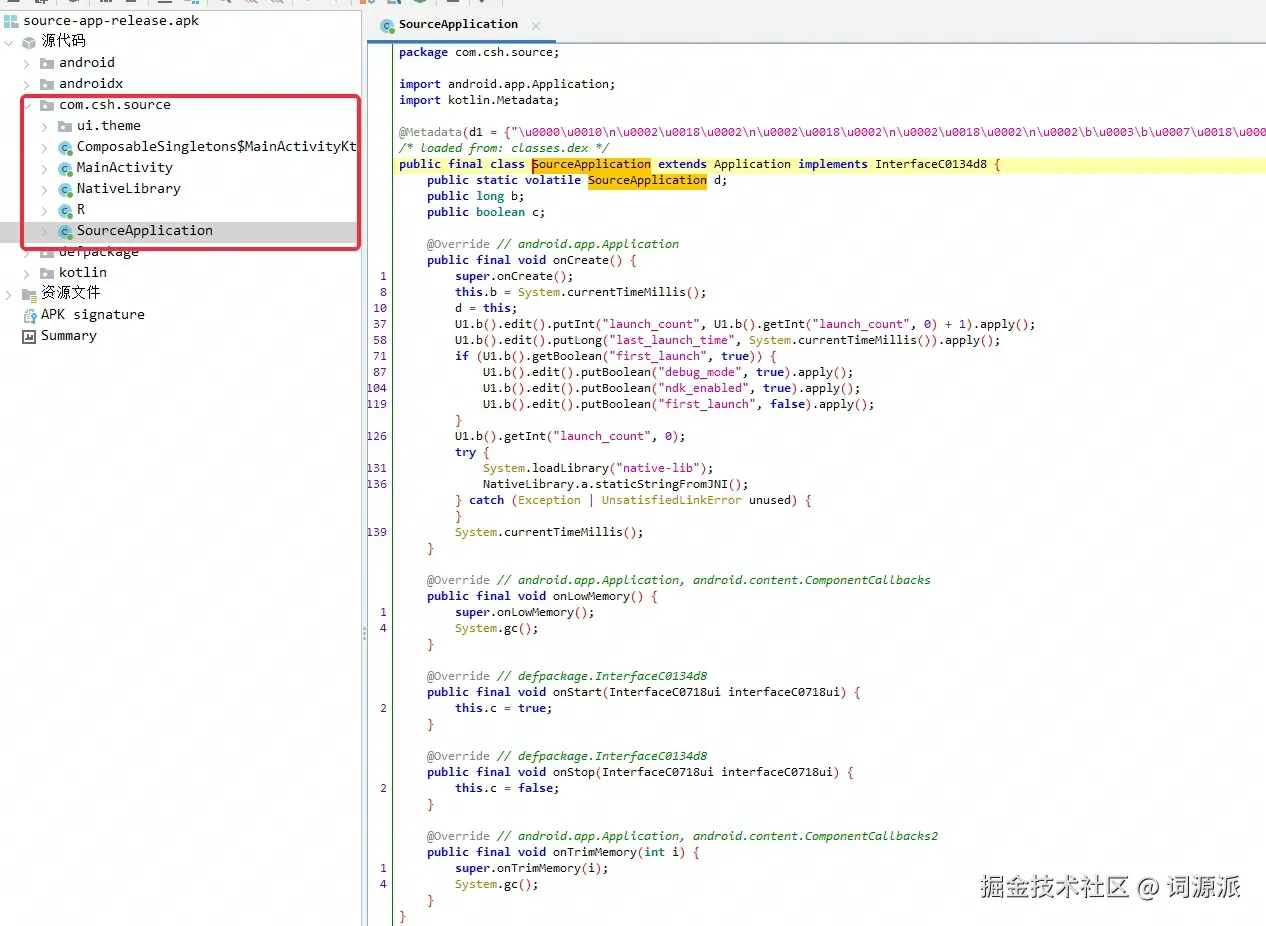Expand the NativeLibrary class members
Screen dimensions: 1266x926
click(45, 189)
